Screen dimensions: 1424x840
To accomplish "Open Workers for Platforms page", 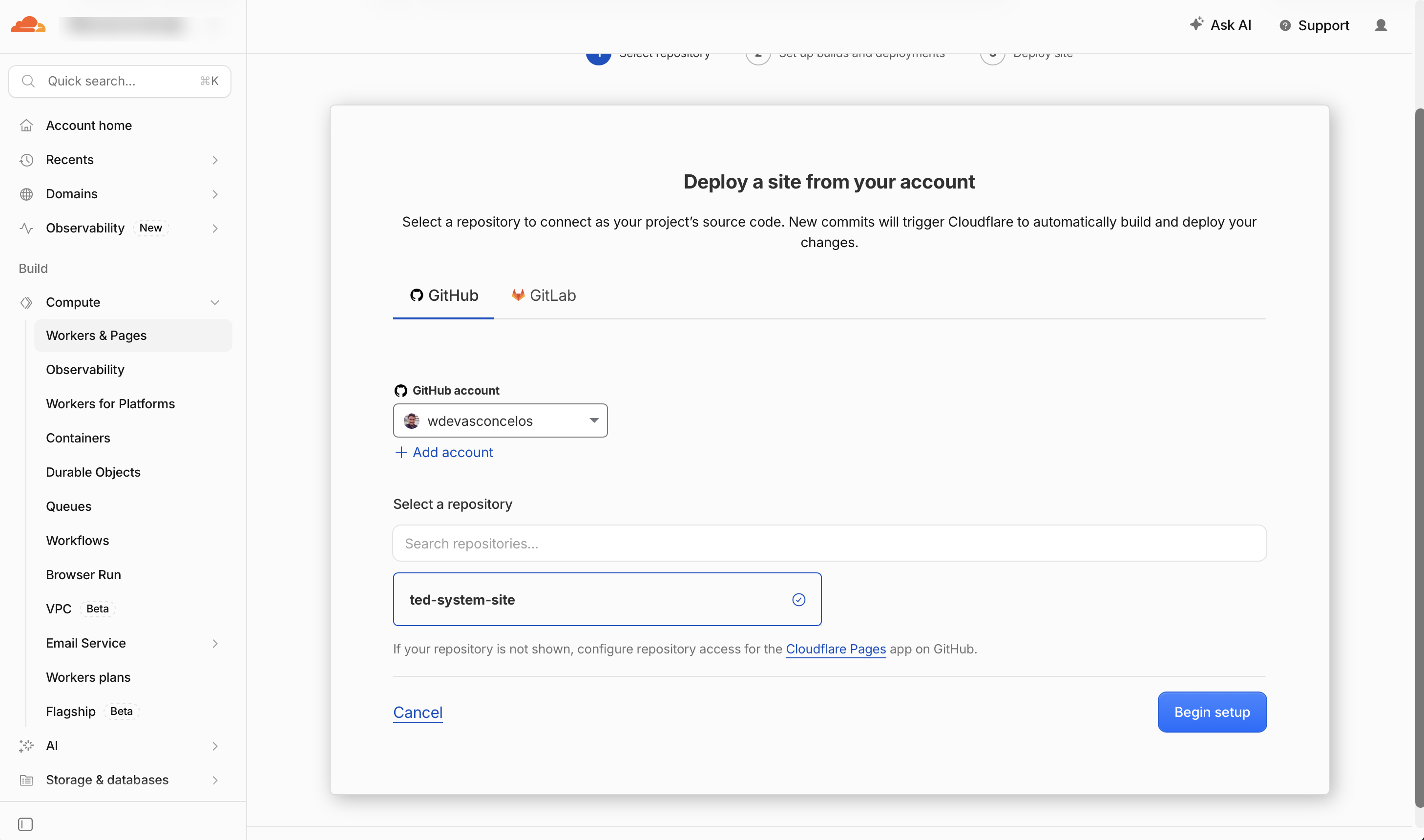I will tap(110, 403).
